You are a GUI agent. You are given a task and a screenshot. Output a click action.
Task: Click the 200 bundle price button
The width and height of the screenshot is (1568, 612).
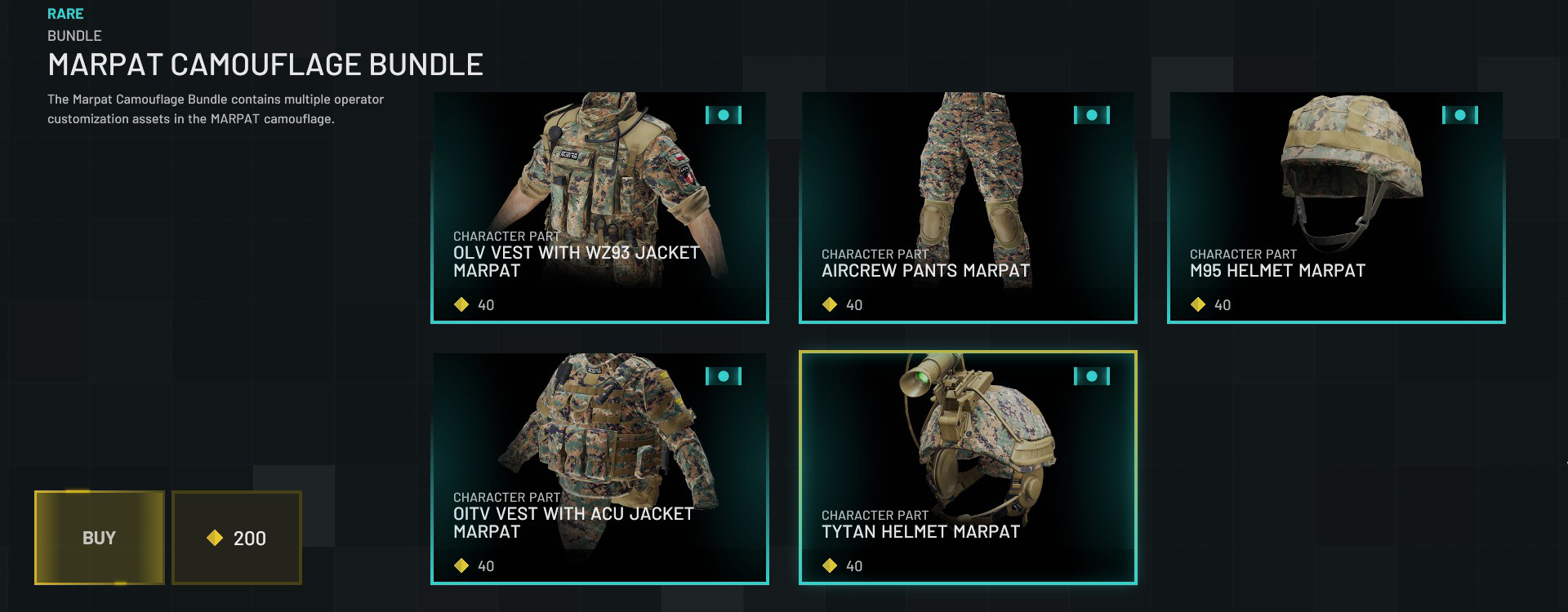pyautogui.click(x=237, y=538)
